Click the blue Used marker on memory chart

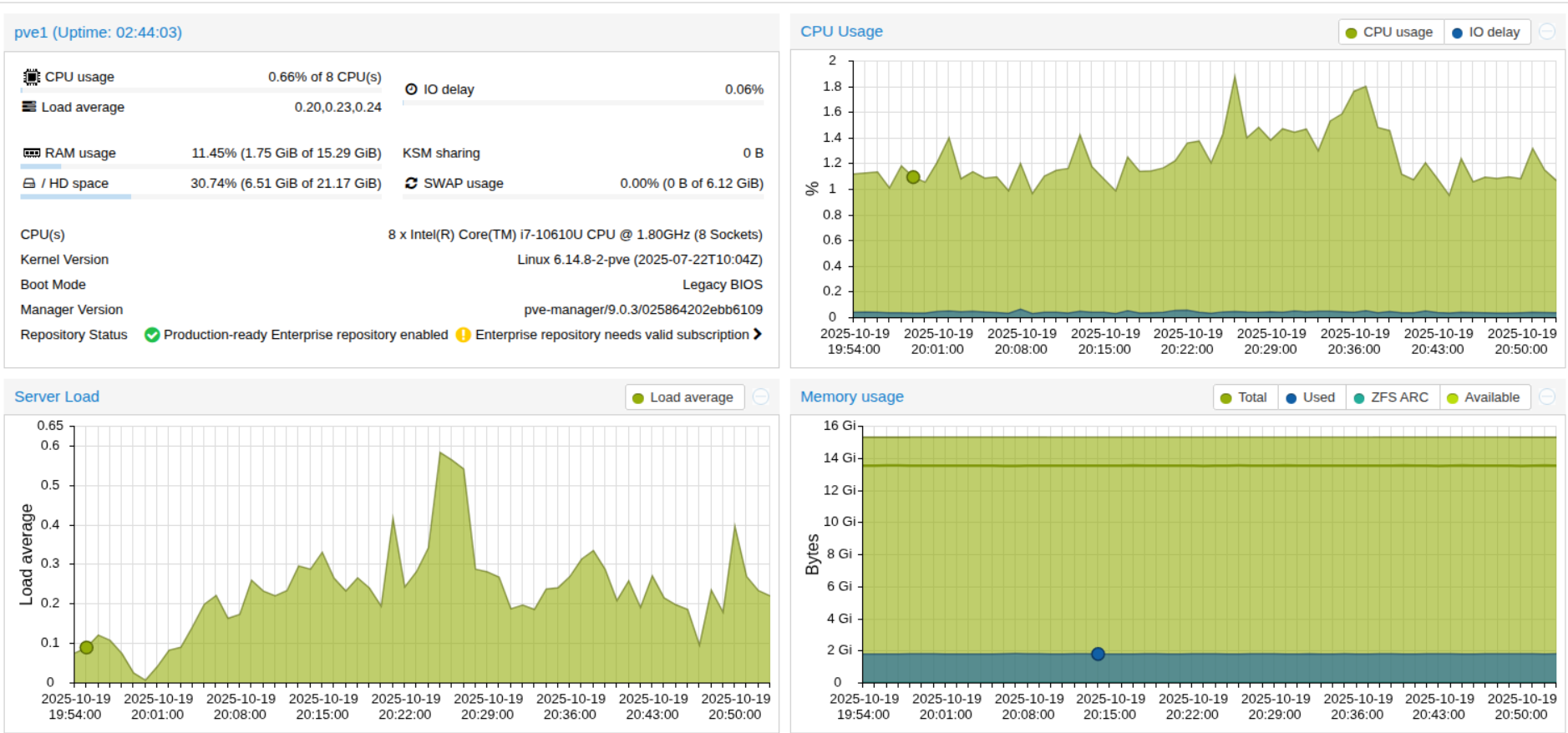1098,654
